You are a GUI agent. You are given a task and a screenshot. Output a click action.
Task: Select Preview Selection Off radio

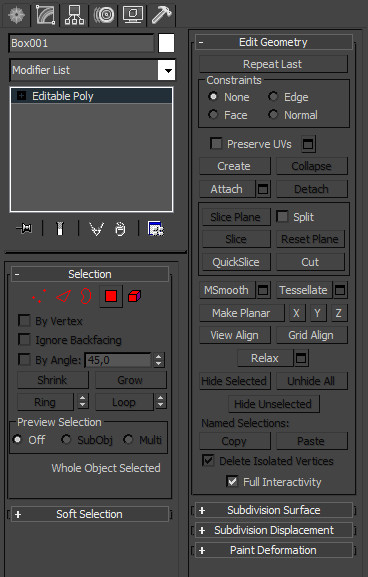17,439
